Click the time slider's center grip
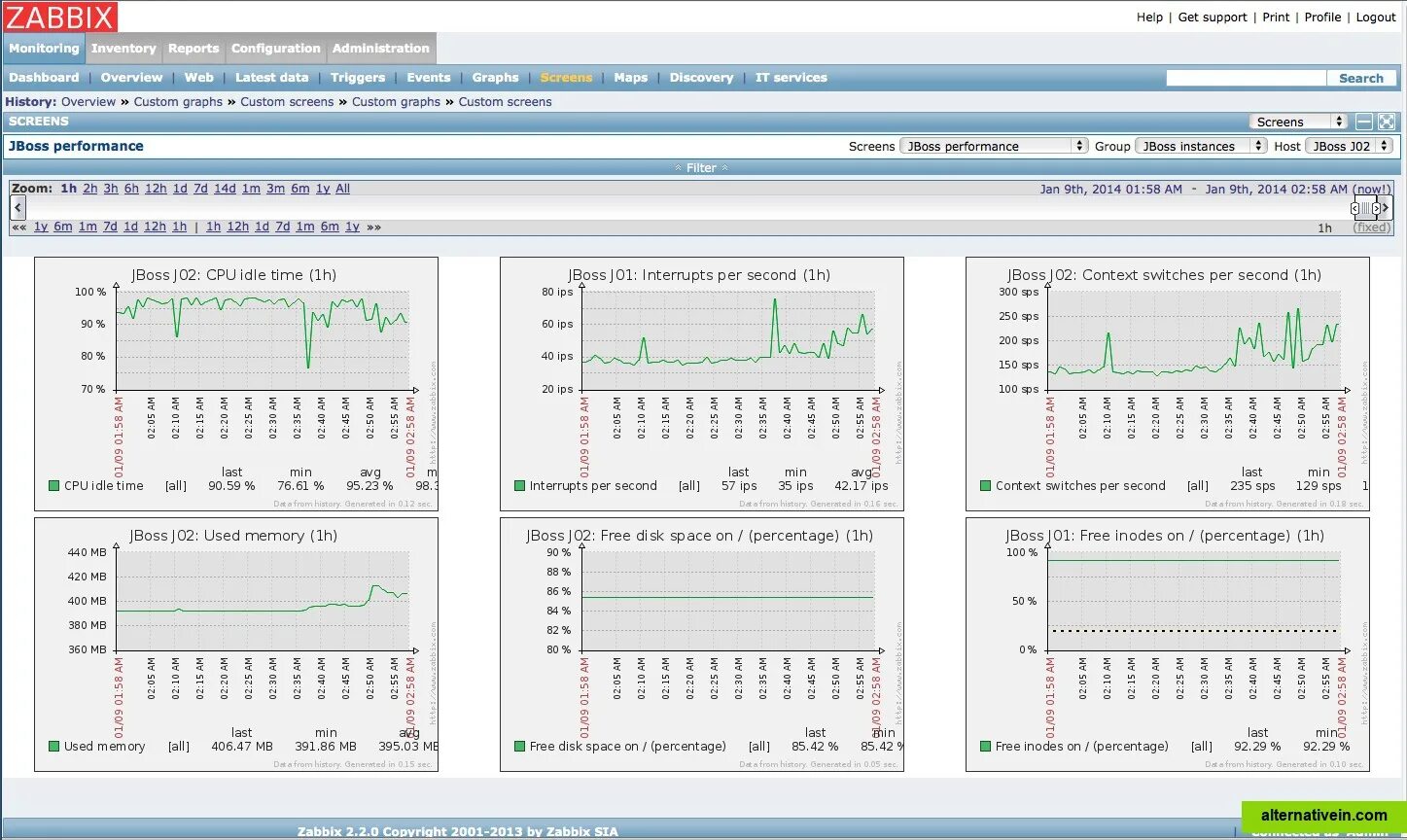Viewport: 1407px width, 840px height. pyautogui.click(x=1365, y=208)
